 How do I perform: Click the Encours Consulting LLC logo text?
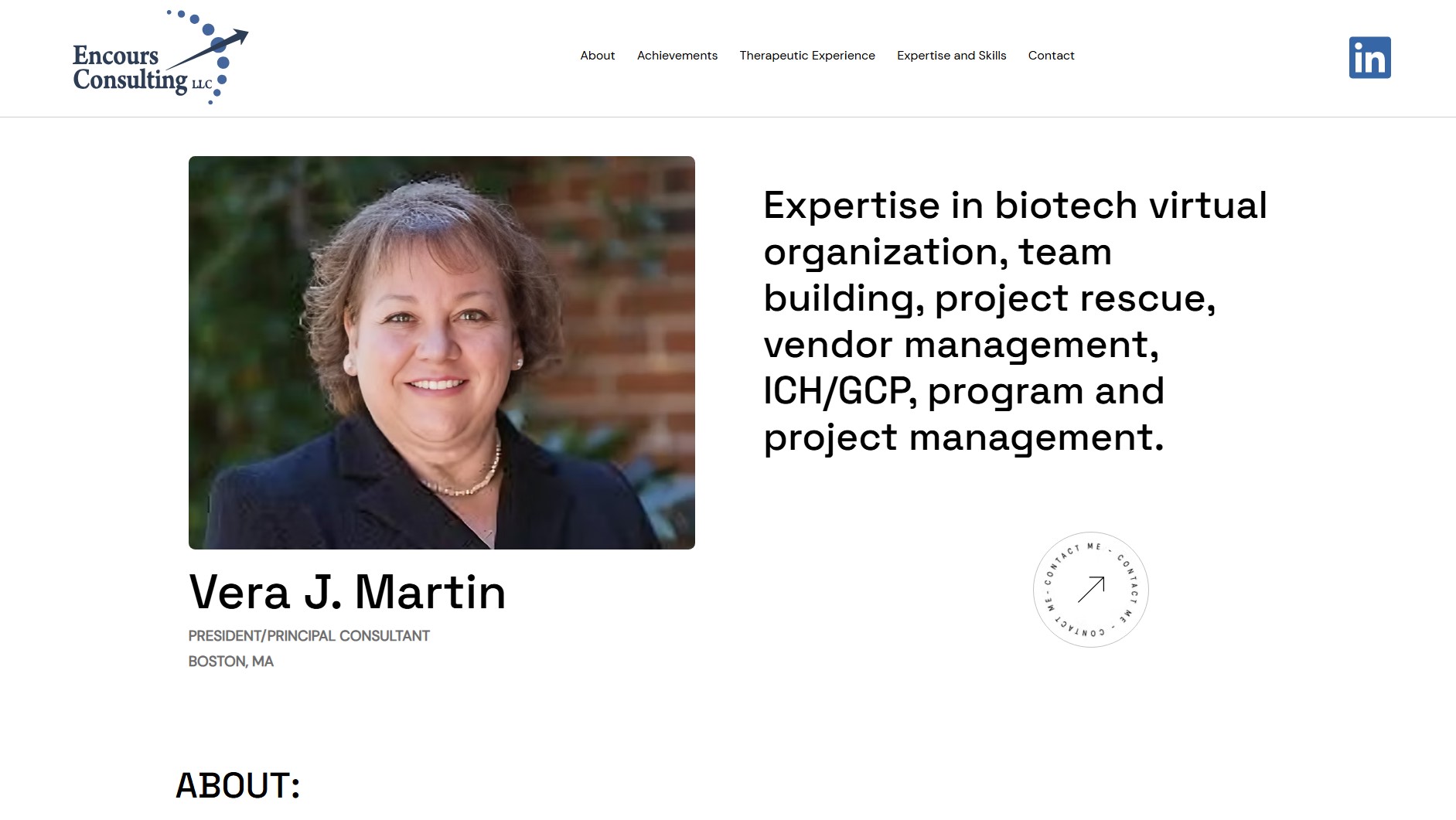[x=130, y=69]
